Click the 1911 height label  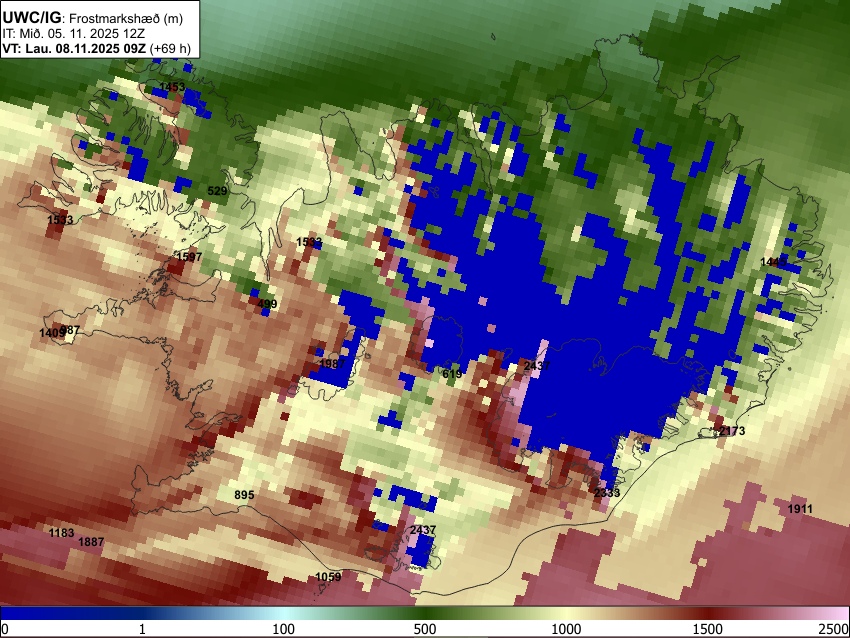click(800, 508)
